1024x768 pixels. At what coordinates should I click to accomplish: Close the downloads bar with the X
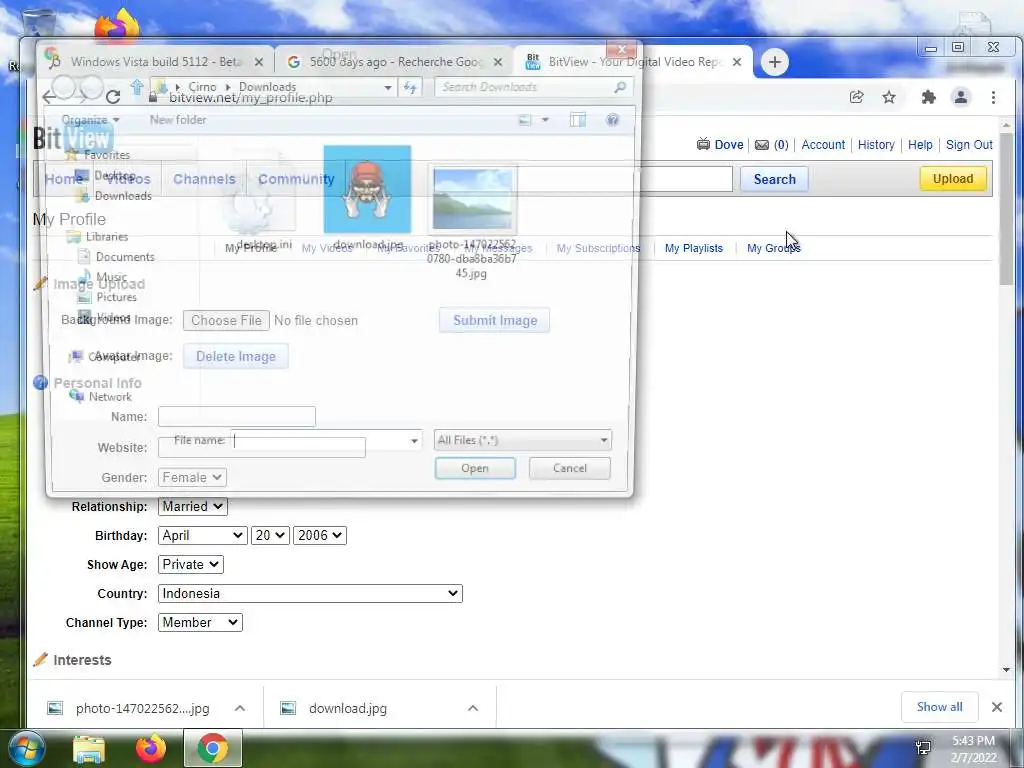997,707
